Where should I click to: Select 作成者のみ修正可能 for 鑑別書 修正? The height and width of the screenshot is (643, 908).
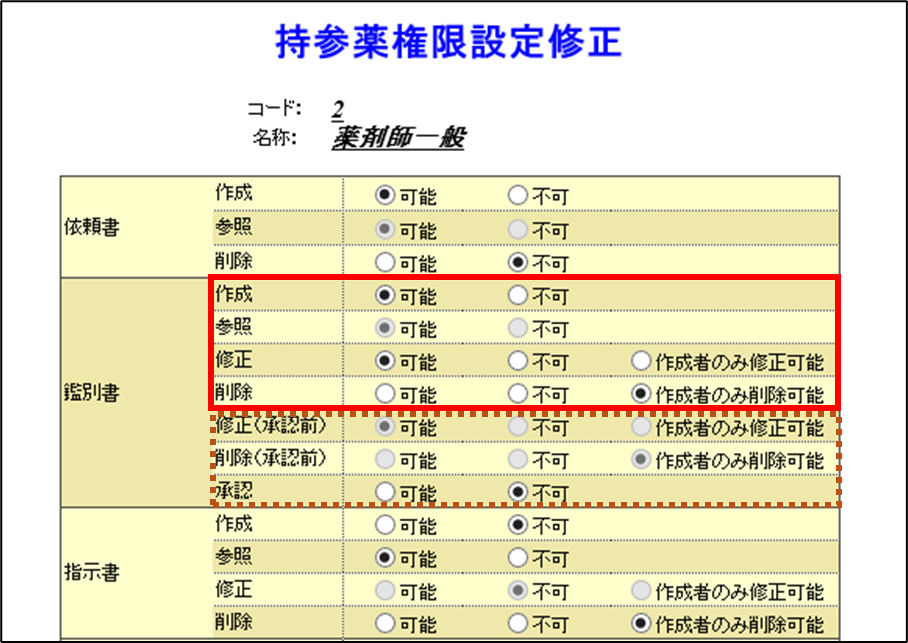pyautogui.click(x=641, y=361)
